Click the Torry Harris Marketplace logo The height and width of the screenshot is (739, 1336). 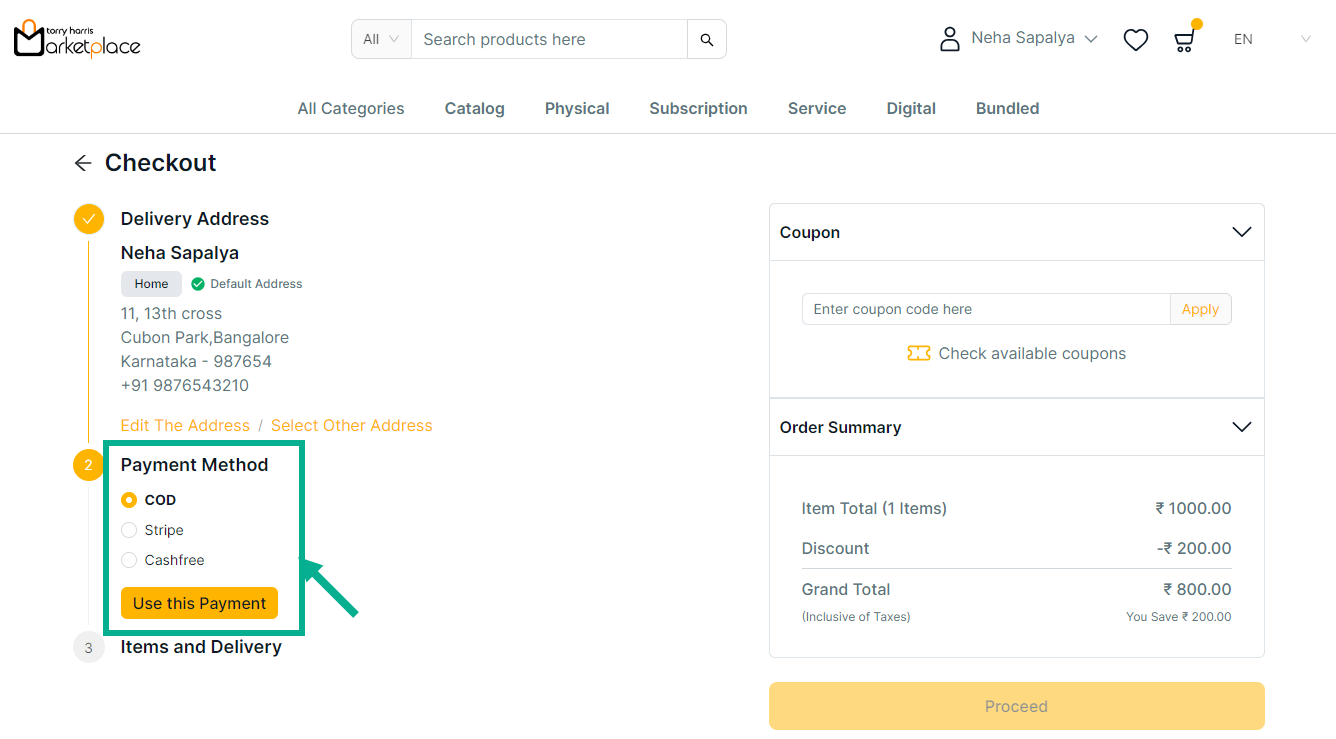[77, 39]
